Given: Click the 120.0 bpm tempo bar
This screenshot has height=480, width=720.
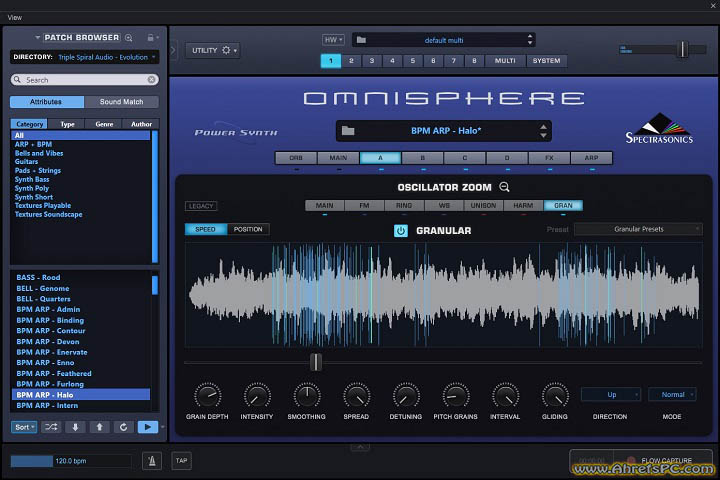Looking at the screenshot, I should click(71, 461).
